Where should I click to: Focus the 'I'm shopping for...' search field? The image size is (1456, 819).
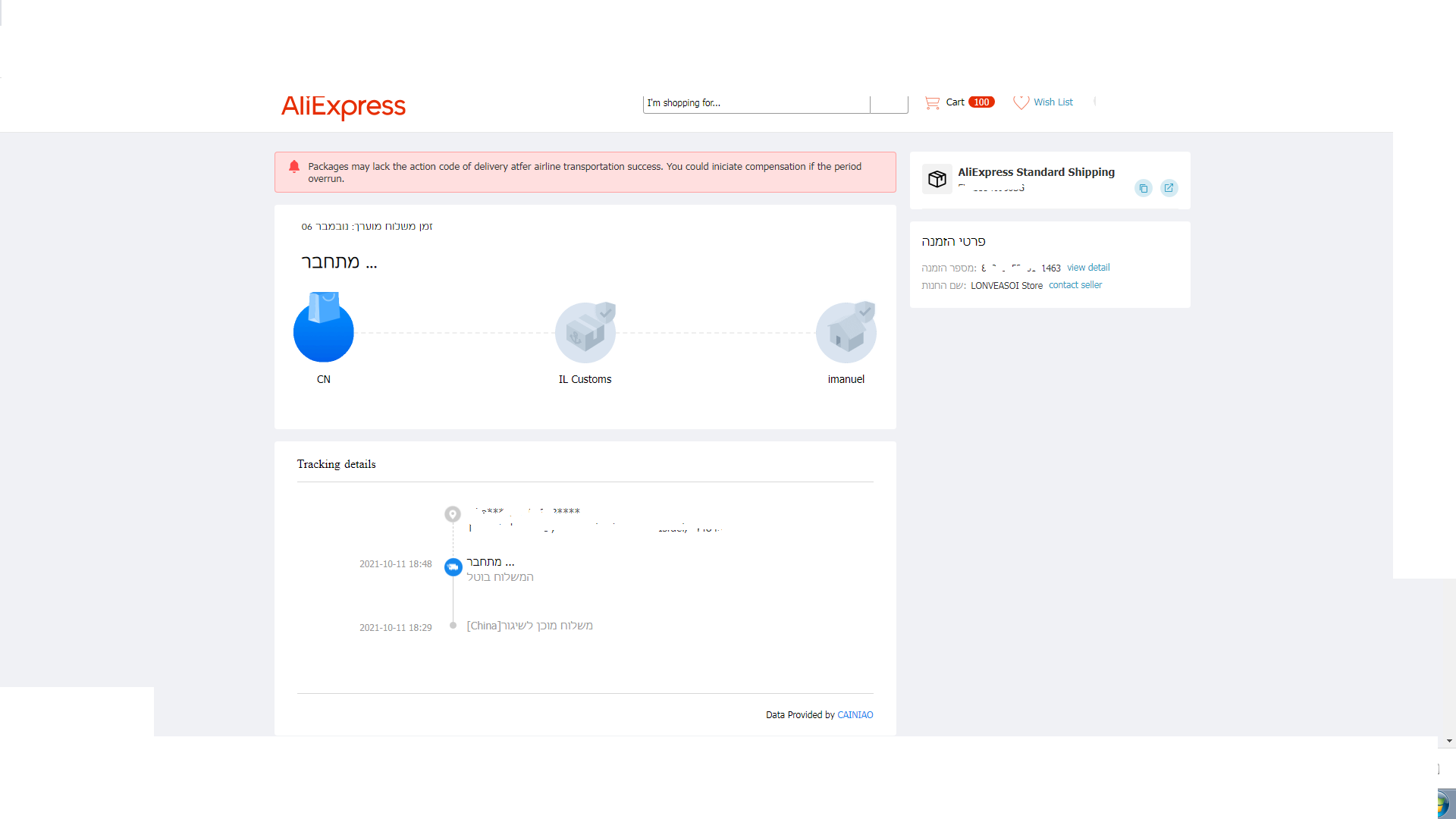[755, 103]
